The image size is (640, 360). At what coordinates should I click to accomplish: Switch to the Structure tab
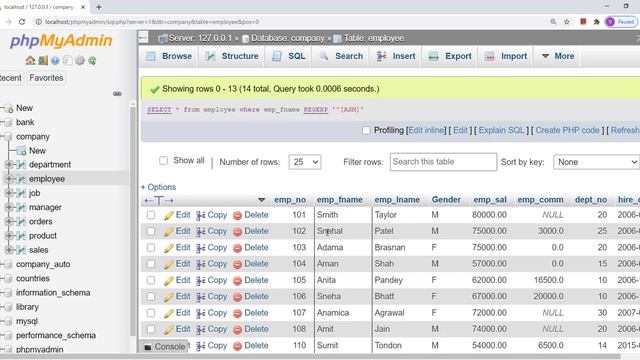[x=232, y=56]
